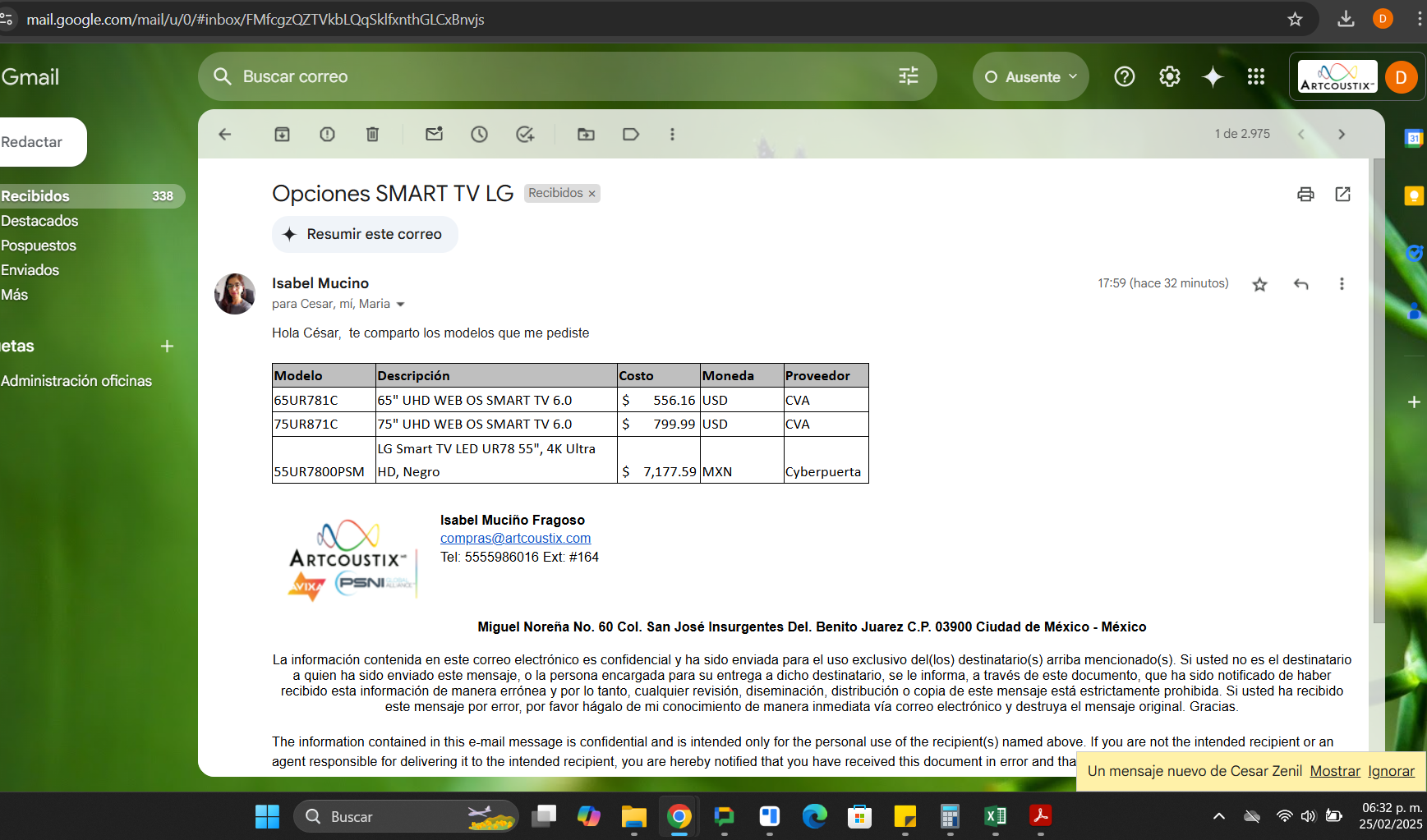Click Resumir este correo button
Image resolution: width=1427 pixels, height=840 pixels.
click(x=365, y=234)
